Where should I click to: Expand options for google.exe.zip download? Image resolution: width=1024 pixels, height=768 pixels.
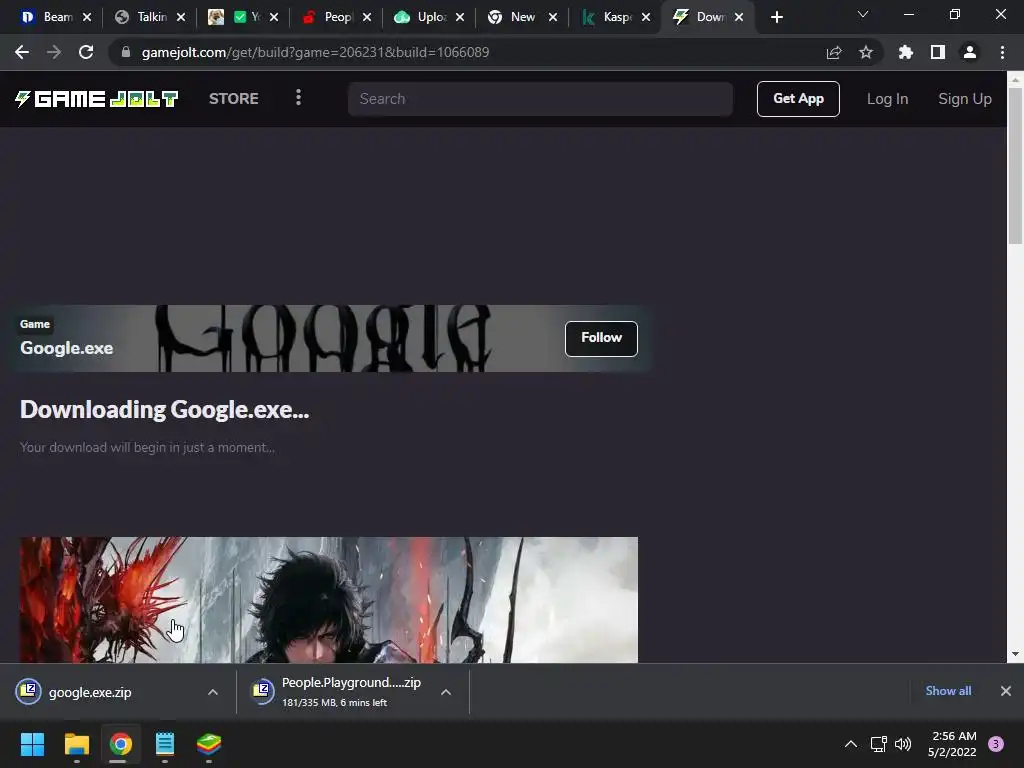click(213, 692)
